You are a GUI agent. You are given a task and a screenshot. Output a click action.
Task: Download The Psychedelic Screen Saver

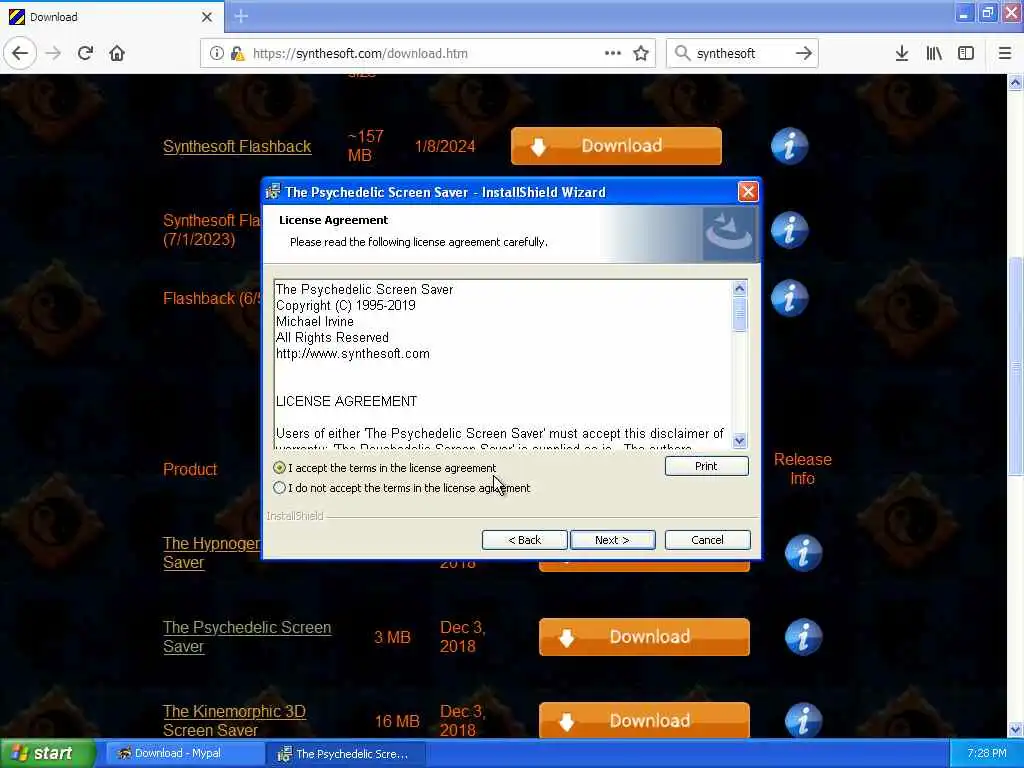click(x=644, y=637)
